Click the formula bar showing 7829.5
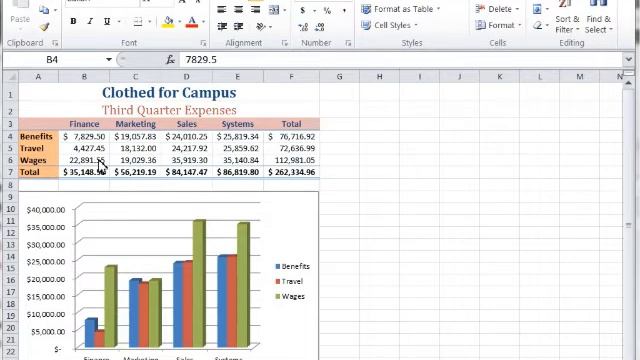The image size is (640, 360). [x=401, y=60]
